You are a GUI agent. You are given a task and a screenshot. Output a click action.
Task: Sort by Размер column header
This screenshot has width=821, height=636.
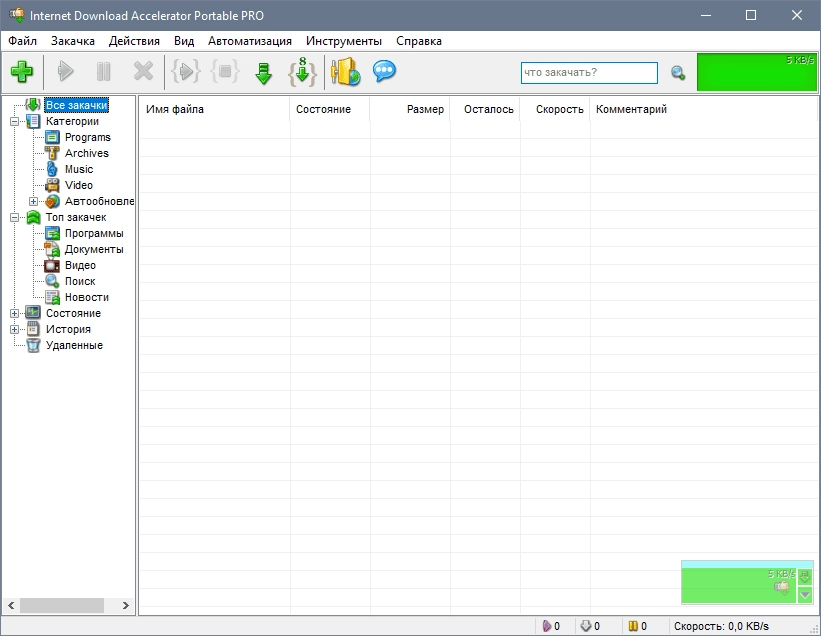coord(409,109)
